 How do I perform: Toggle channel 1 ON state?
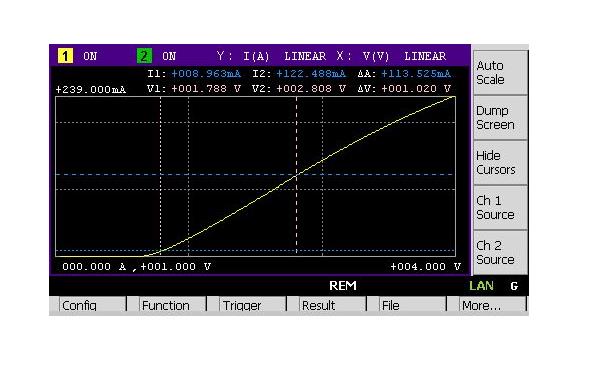click(x=90, y=56)
